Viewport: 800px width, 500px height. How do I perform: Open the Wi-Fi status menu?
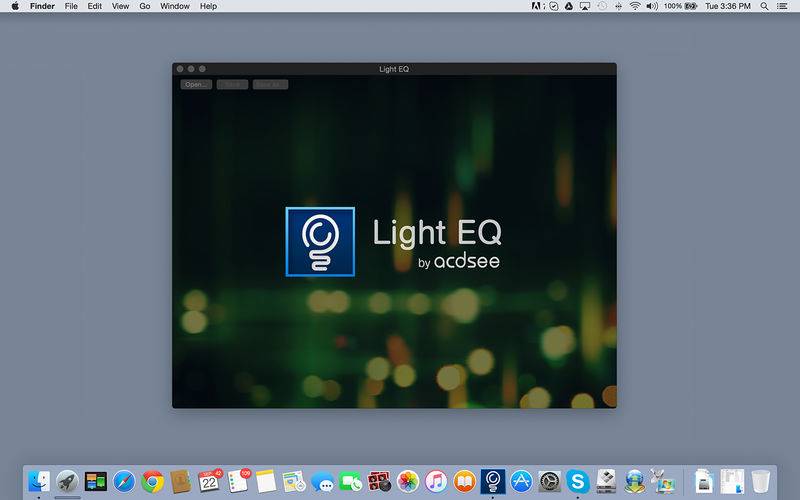point(635,6)
